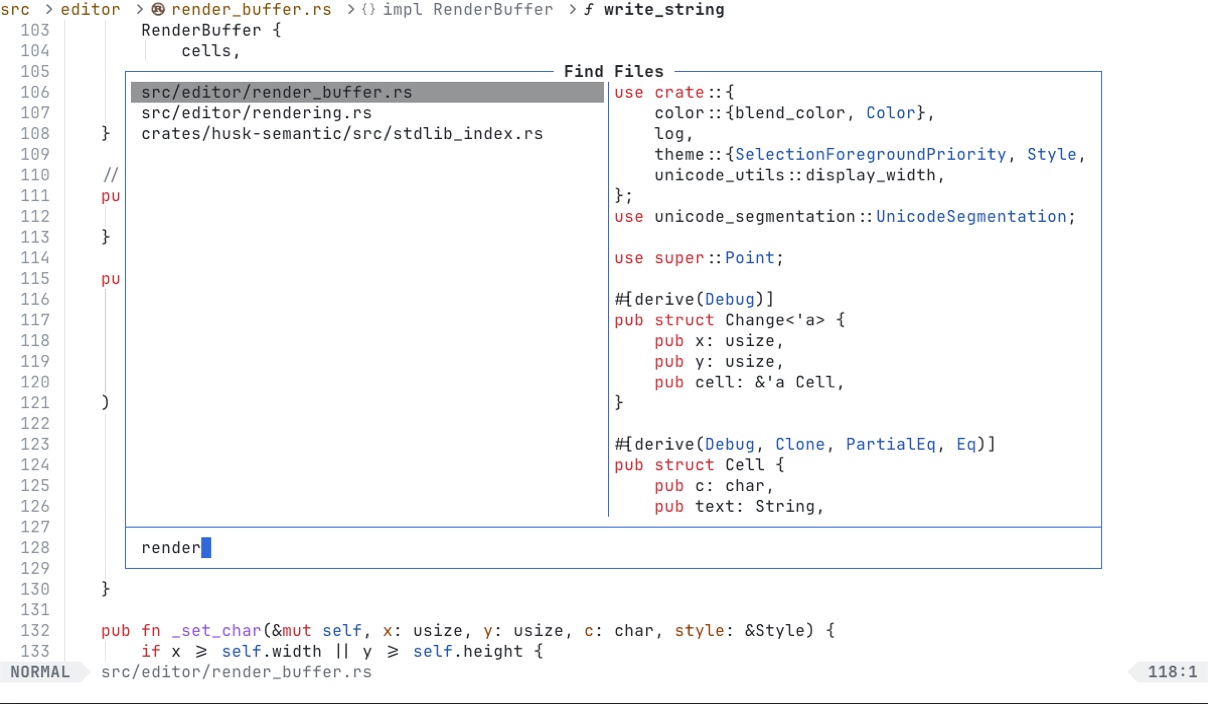The height and width of the screenshot is (704, 1208).
Task: Click 'cells,' on line 104
Action: tap(211, 51)
